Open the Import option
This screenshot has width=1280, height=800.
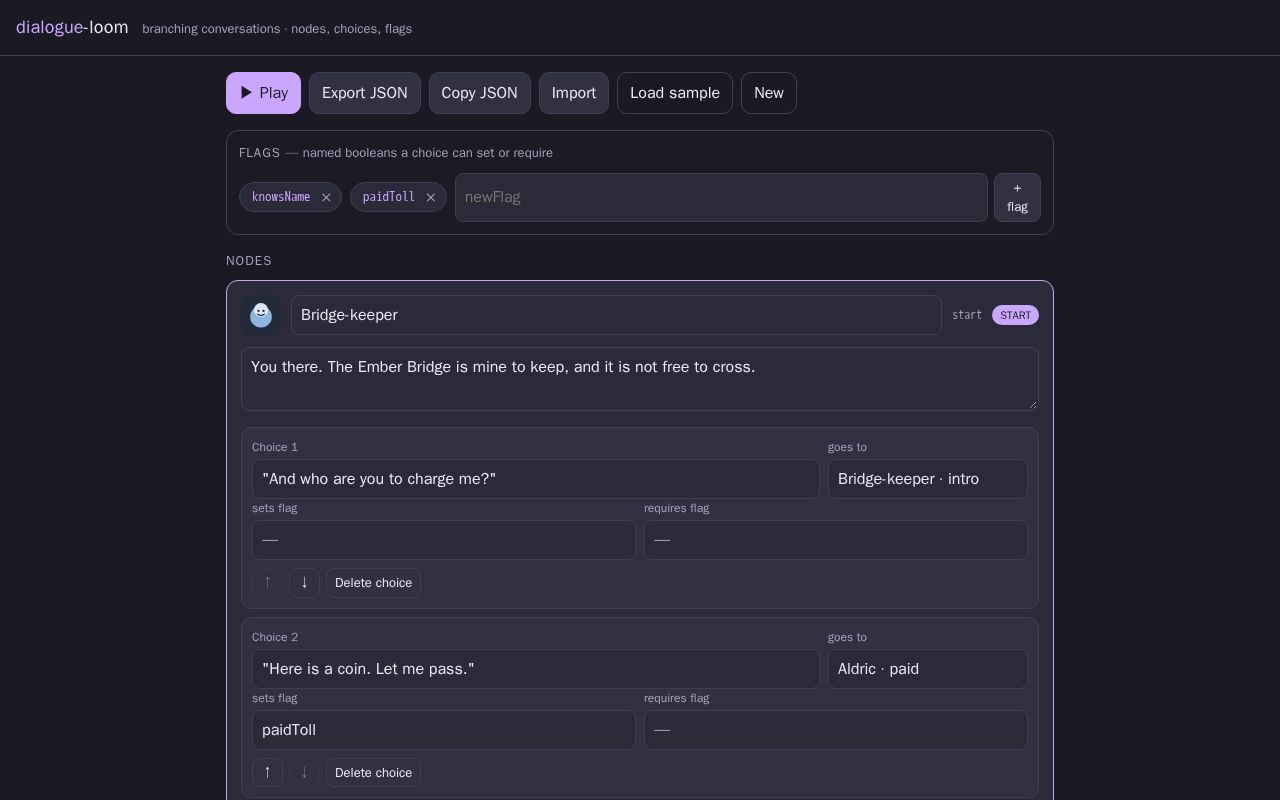pos(574,93)
